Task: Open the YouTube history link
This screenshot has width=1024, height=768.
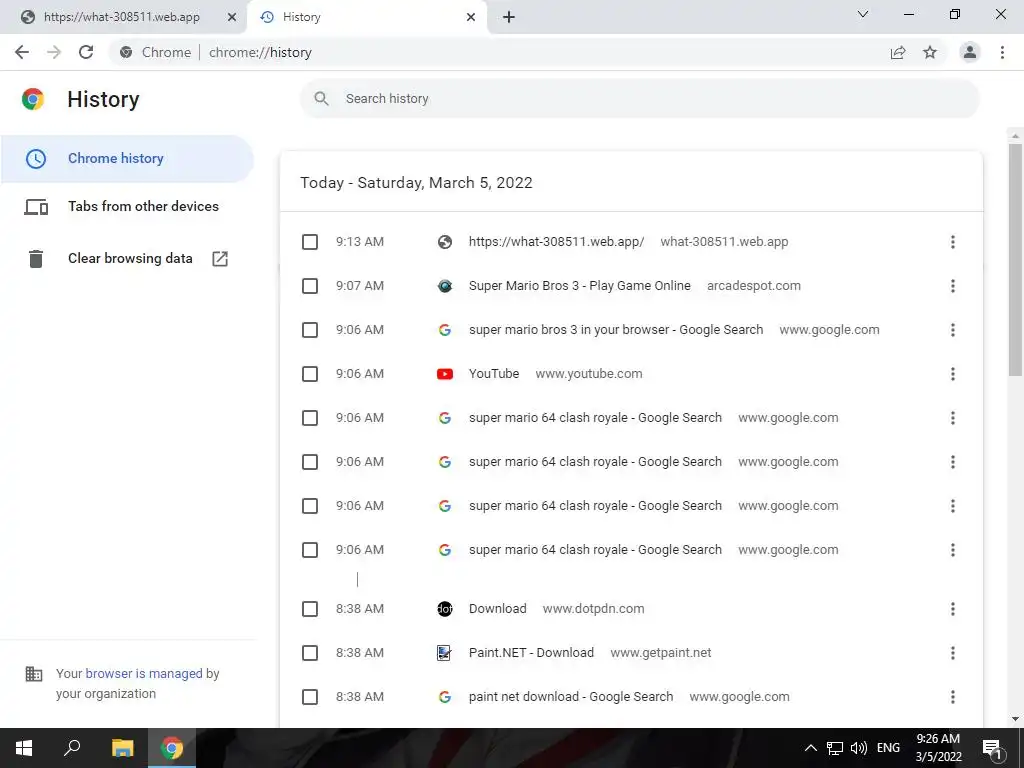Action: (x=494, y=374)
